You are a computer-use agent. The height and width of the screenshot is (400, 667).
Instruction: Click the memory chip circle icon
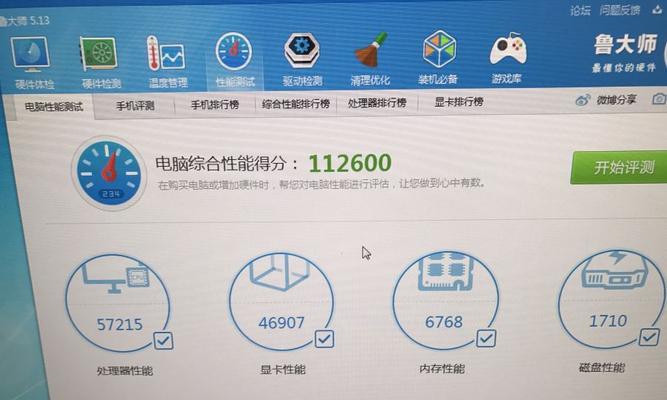445,300
